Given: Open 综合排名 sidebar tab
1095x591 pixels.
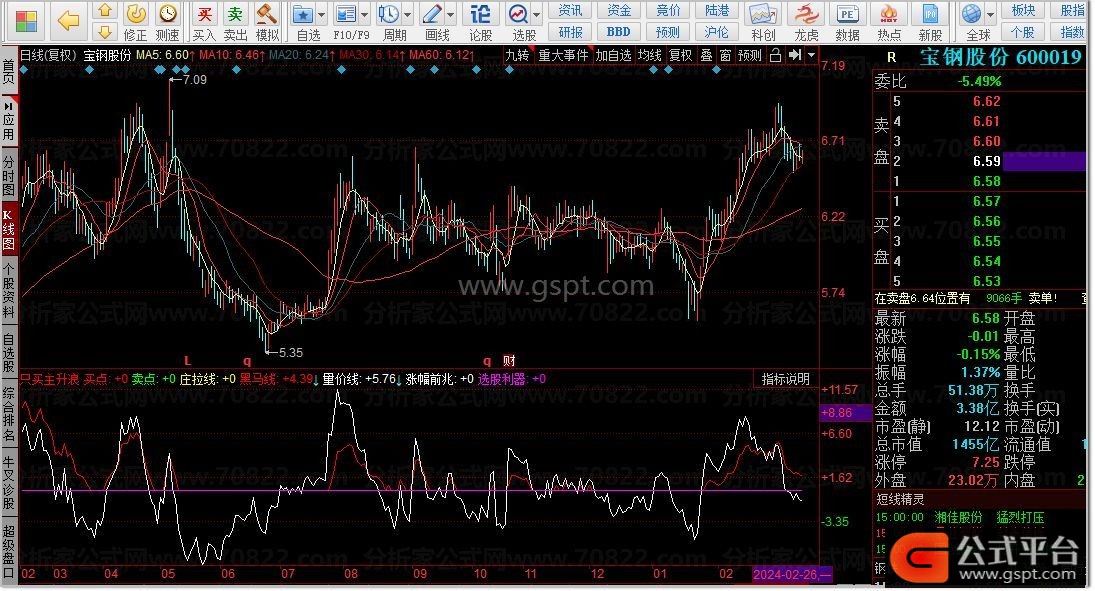Looking at the screenshot, I should pos(8,415).
